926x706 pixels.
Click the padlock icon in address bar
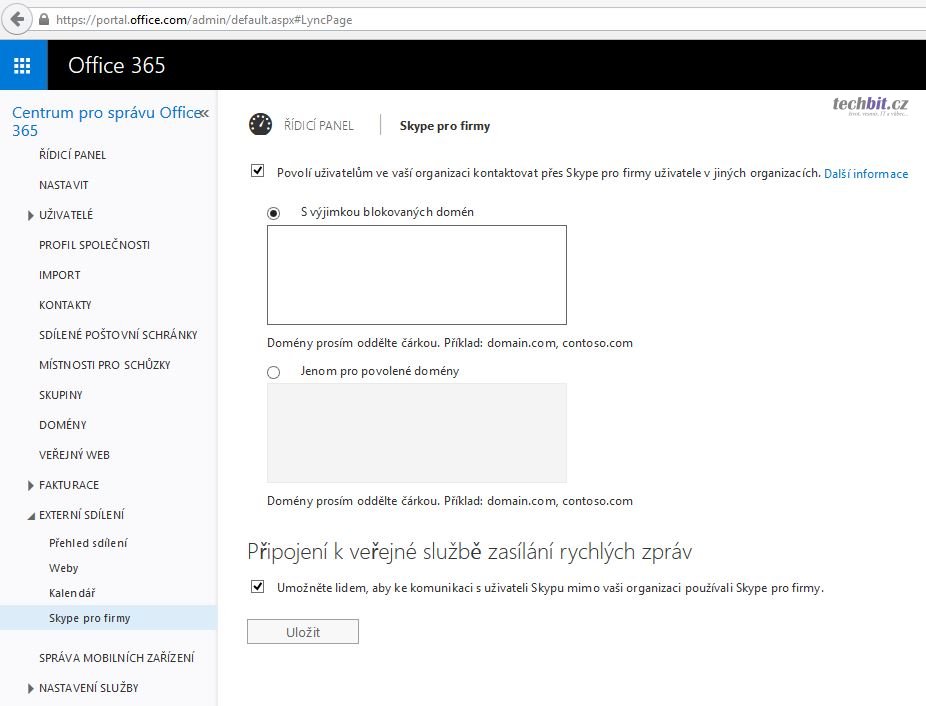click(43, 20)
